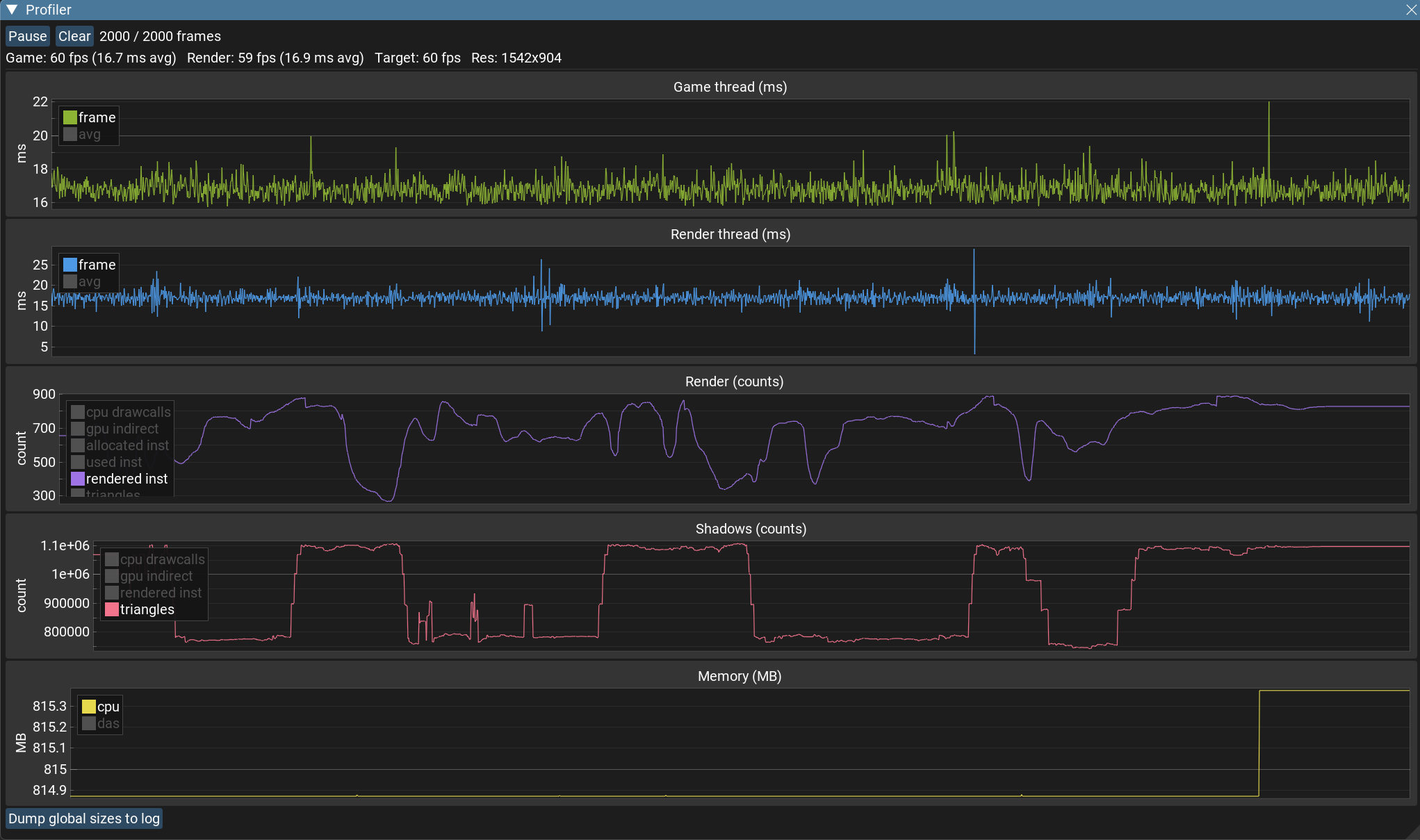Collapse the Profiler window with the triangle
1420x840 pixels.
[12, 10]
